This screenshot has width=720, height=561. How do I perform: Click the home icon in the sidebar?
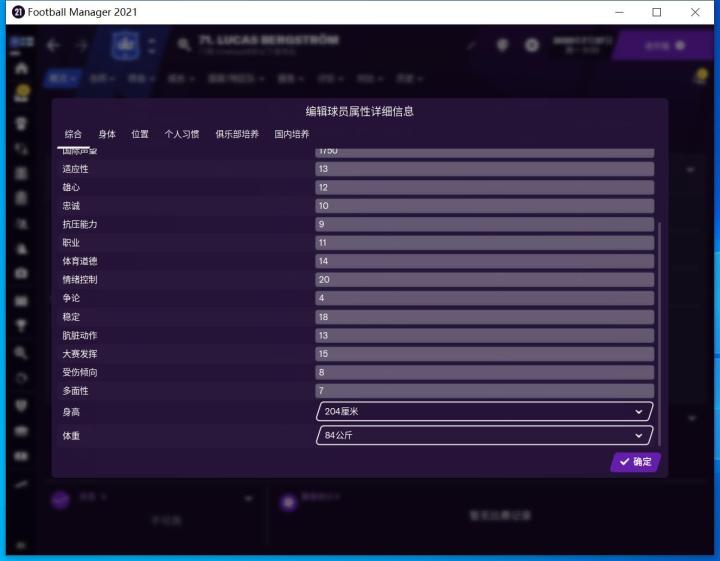tap(20, 69)
